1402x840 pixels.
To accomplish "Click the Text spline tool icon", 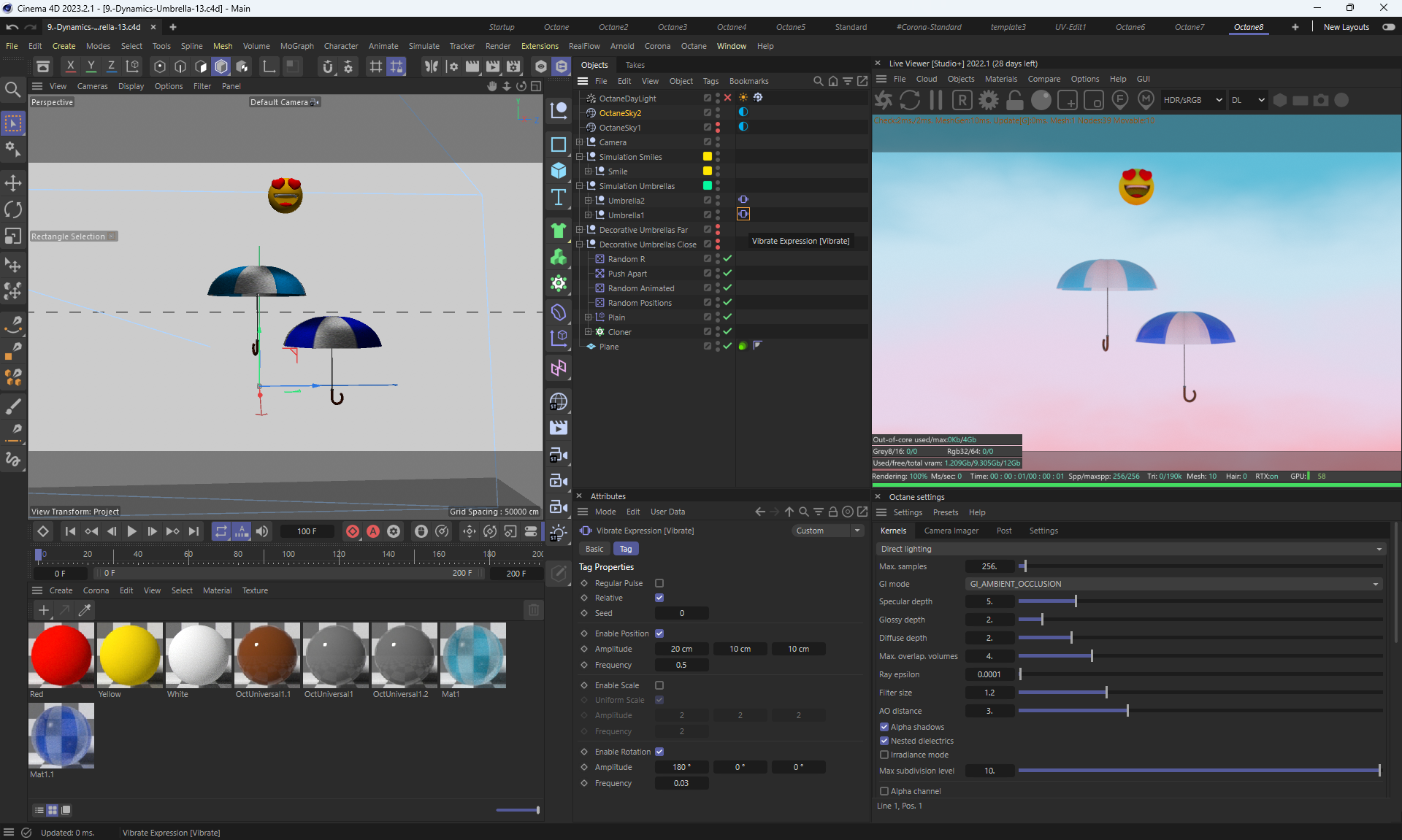I will [x=559, y=197].
